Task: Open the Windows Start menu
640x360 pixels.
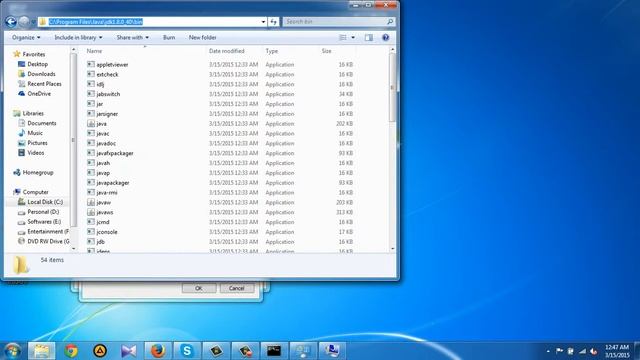Action: tap(12, 351)
